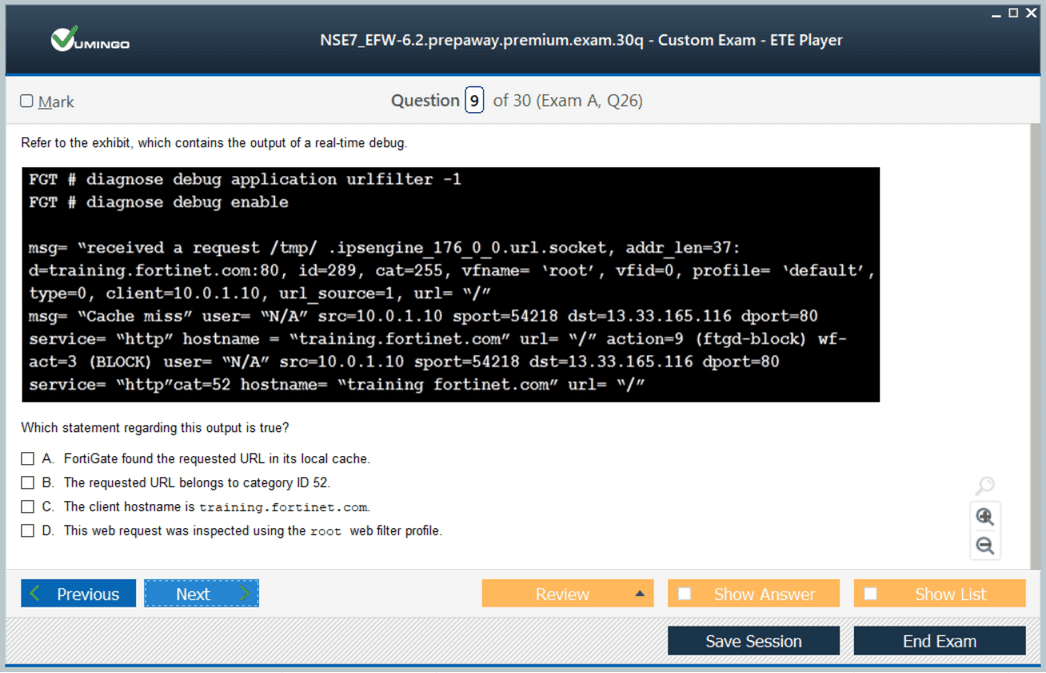Minimize the ETE Player window
The image size is (1046, 673).
pos(996,13)
